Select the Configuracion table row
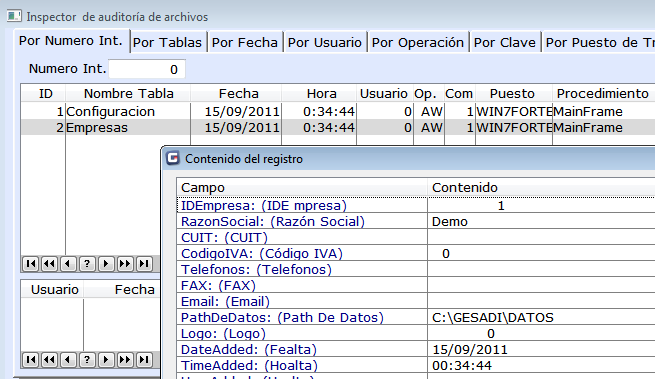 click(338, 111)
